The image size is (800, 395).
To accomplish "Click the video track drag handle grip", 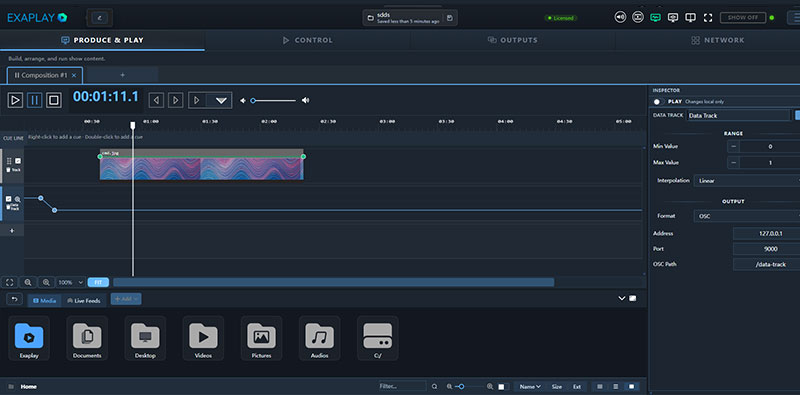I will click(9, 161).
